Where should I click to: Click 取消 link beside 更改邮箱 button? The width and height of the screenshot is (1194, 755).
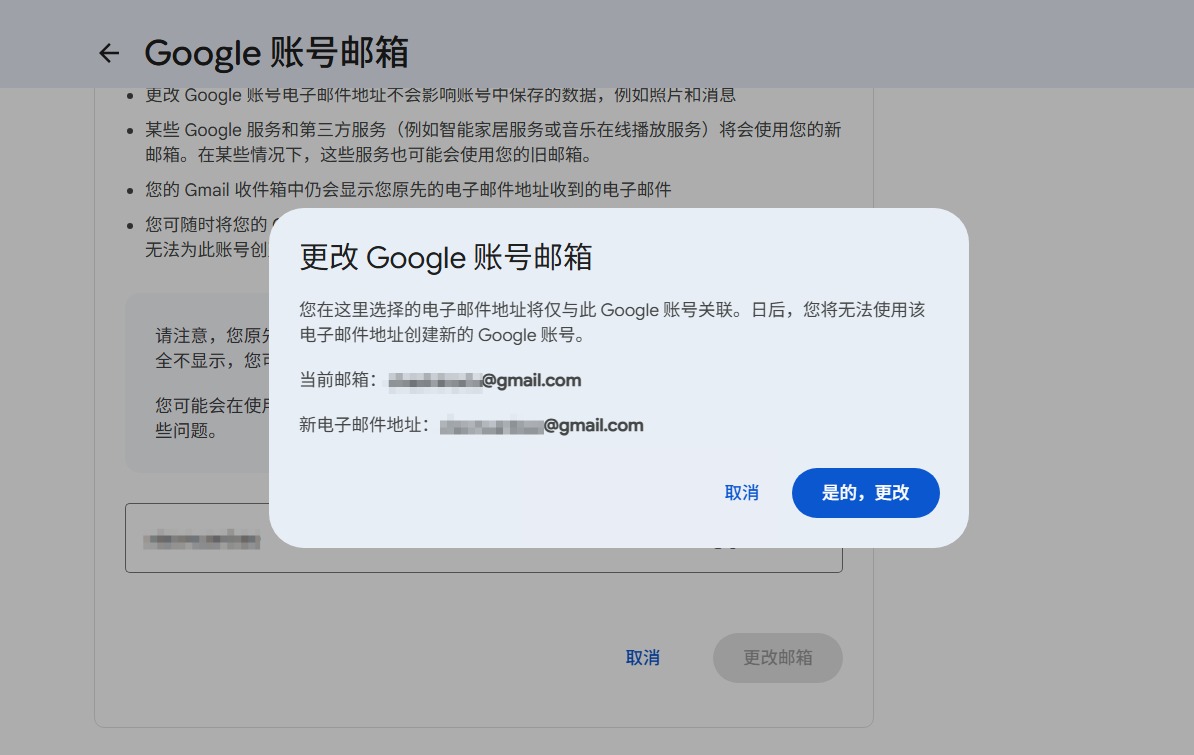click(642, 658)
